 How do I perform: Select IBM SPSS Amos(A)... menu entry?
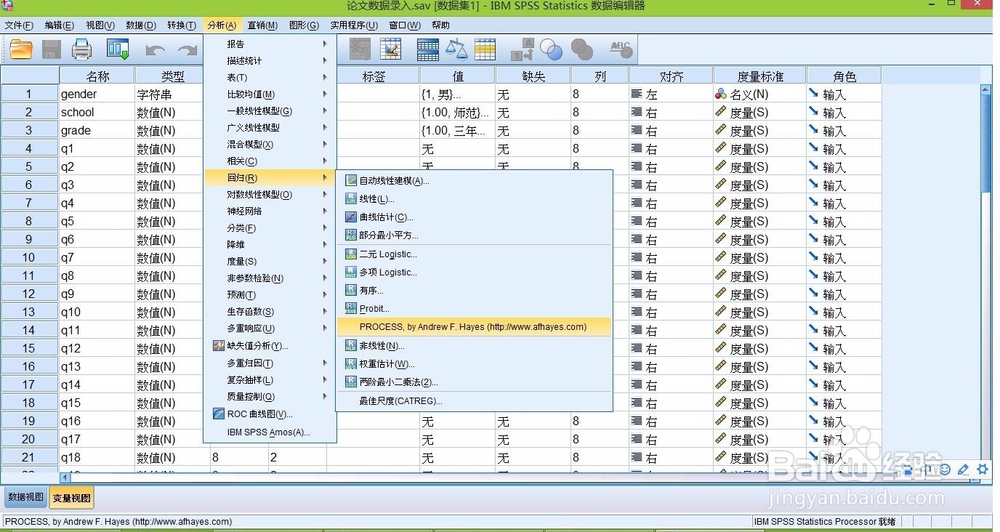(x=269, y=432)
